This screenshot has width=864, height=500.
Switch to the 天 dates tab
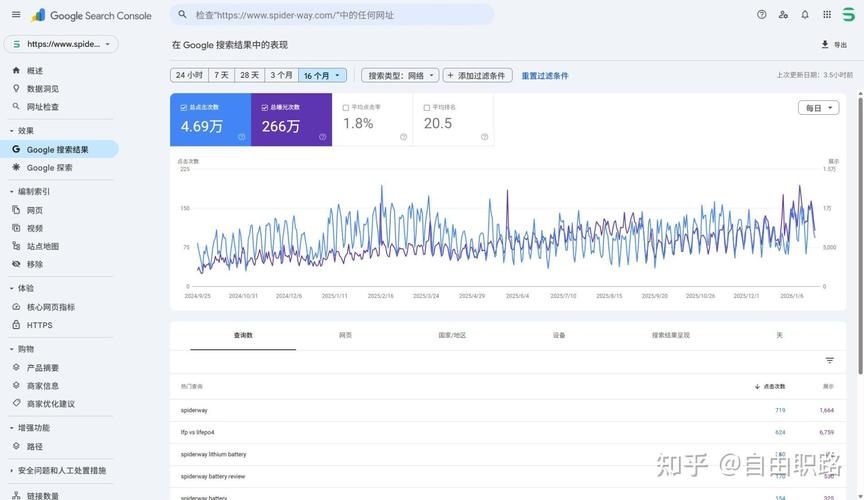point(779,335)
